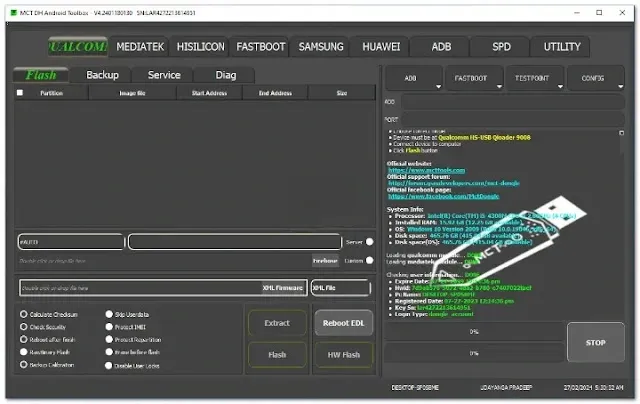The image size is (640, 404).
Task: Click the XML File field
Action: pyautogui.click(x=341, y=288)
